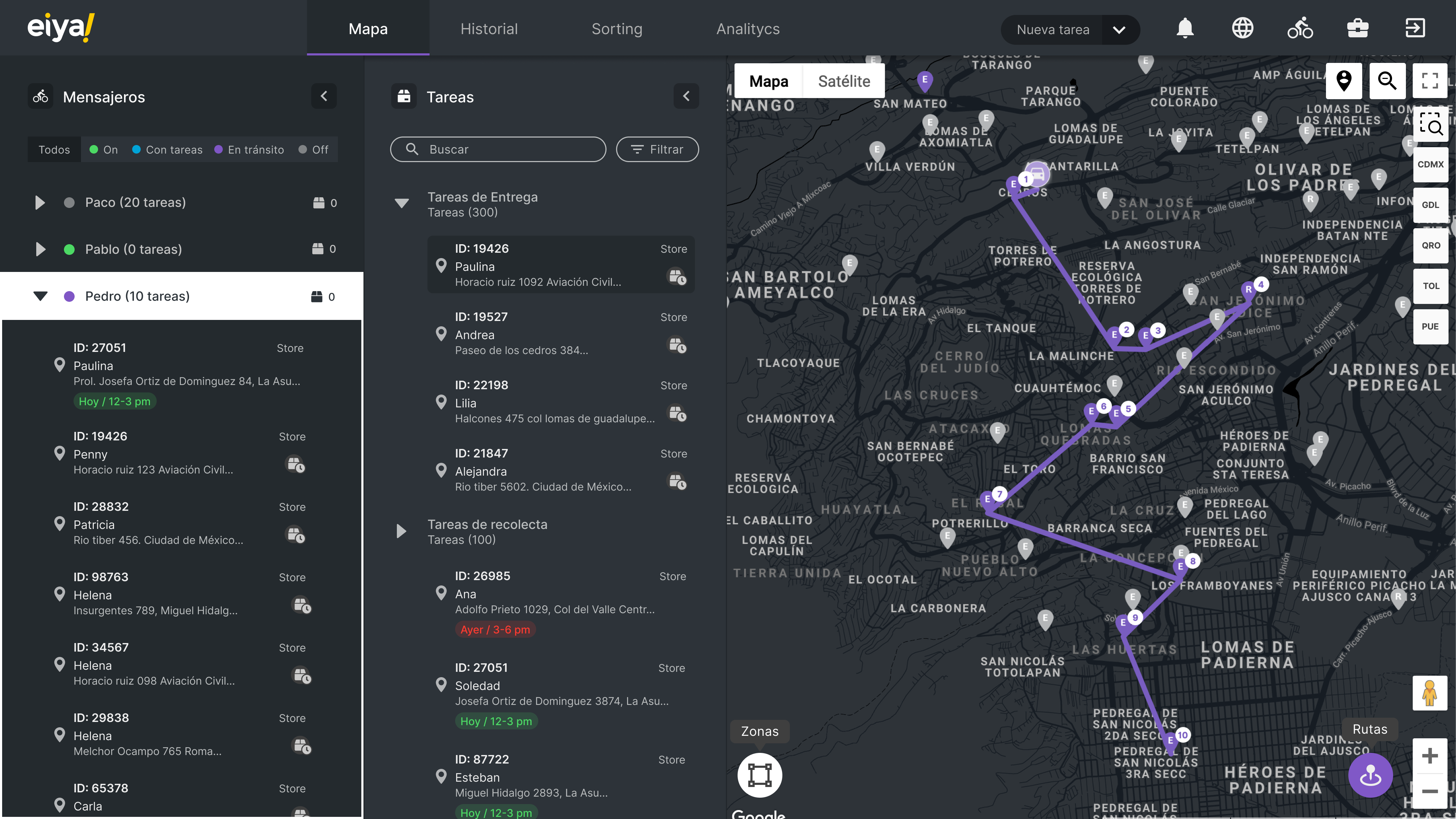Viewport: 1456px width, 819px height.
Task: Collapse the Tareas panel
Action: (686, 96)
